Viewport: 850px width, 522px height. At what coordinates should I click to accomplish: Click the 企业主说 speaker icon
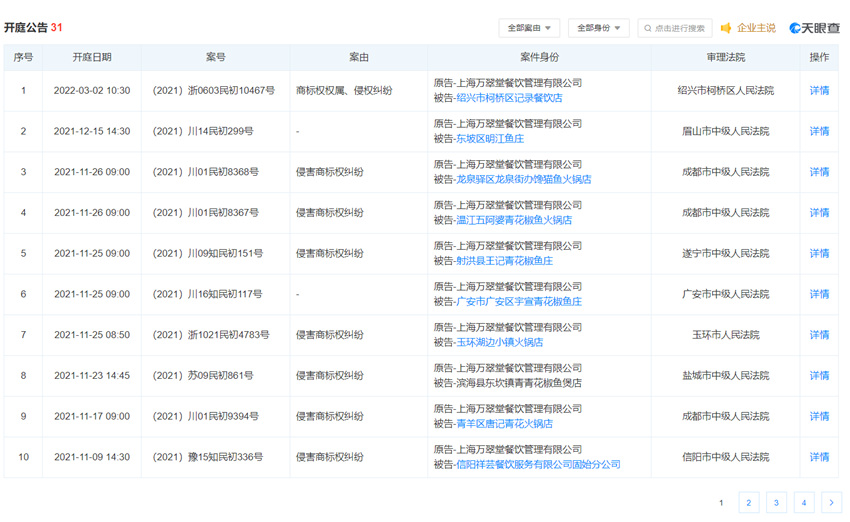point(727,28)
